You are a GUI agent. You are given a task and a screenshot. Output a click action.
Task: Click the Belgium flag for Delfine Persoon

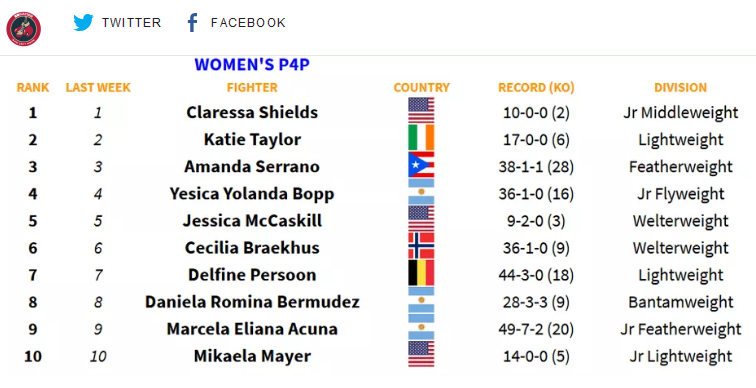tap(421, 273)
